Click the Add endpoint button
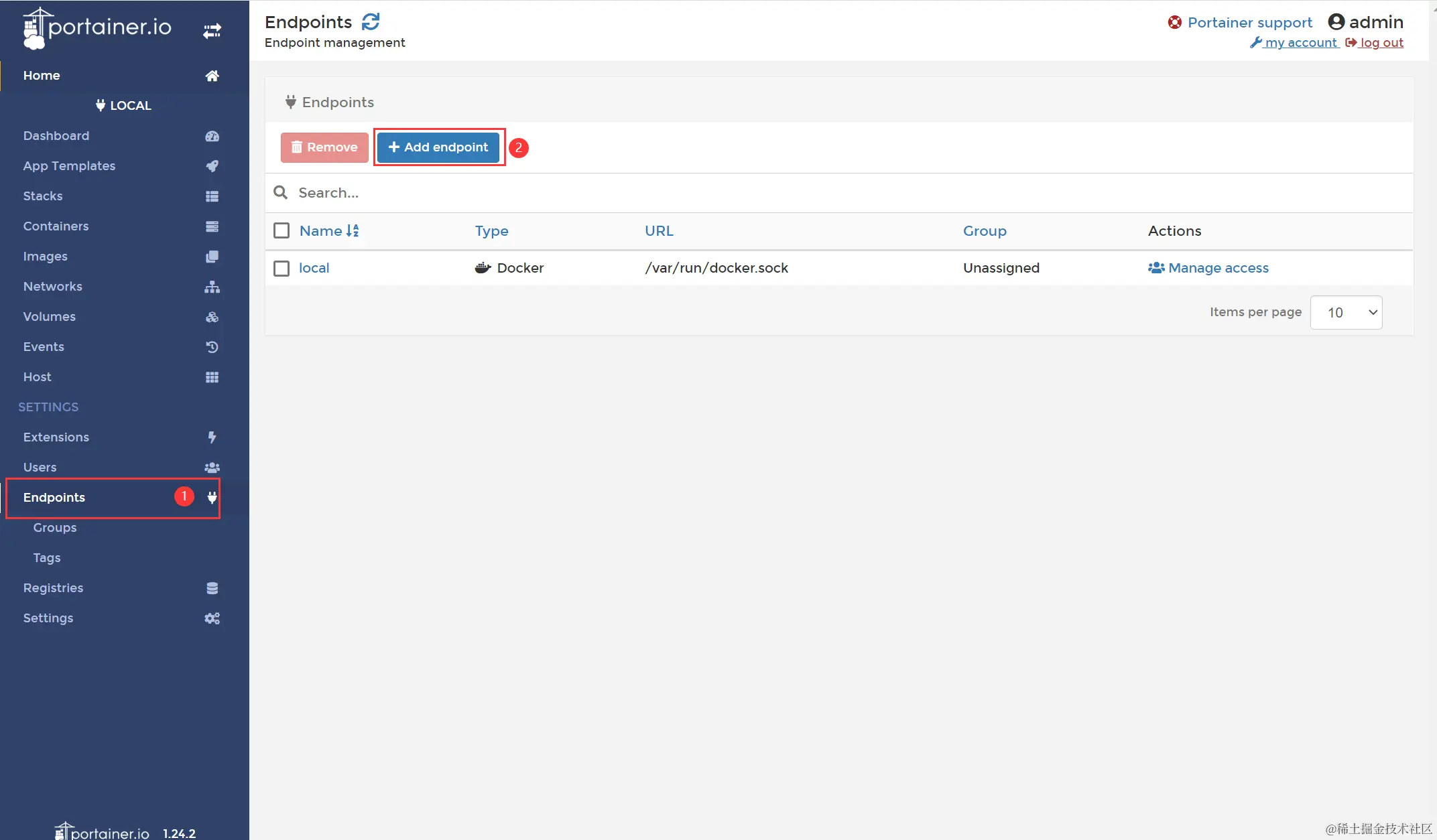Viewport: 1437px width, 840px height. (438, 147)
